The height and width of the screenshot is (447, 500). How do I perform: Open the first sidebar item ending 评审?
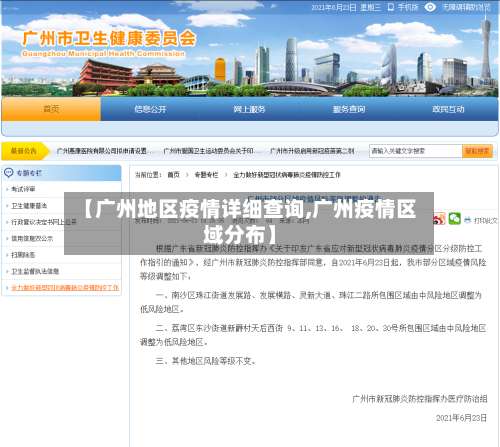(x=23, y=189)
